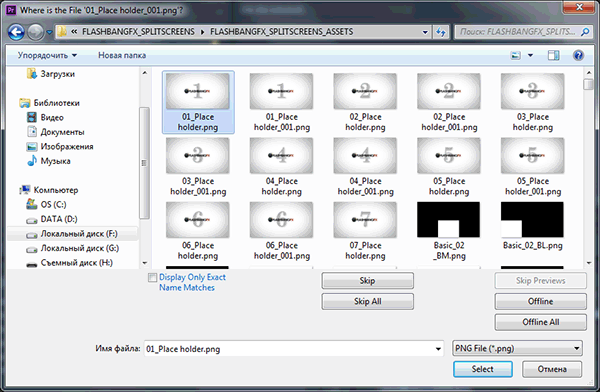Viewport: 600px width, 392px height.
Task: Select the Basic_02_BM.png file
Action: pyautogui.click(x=449, y=231)
